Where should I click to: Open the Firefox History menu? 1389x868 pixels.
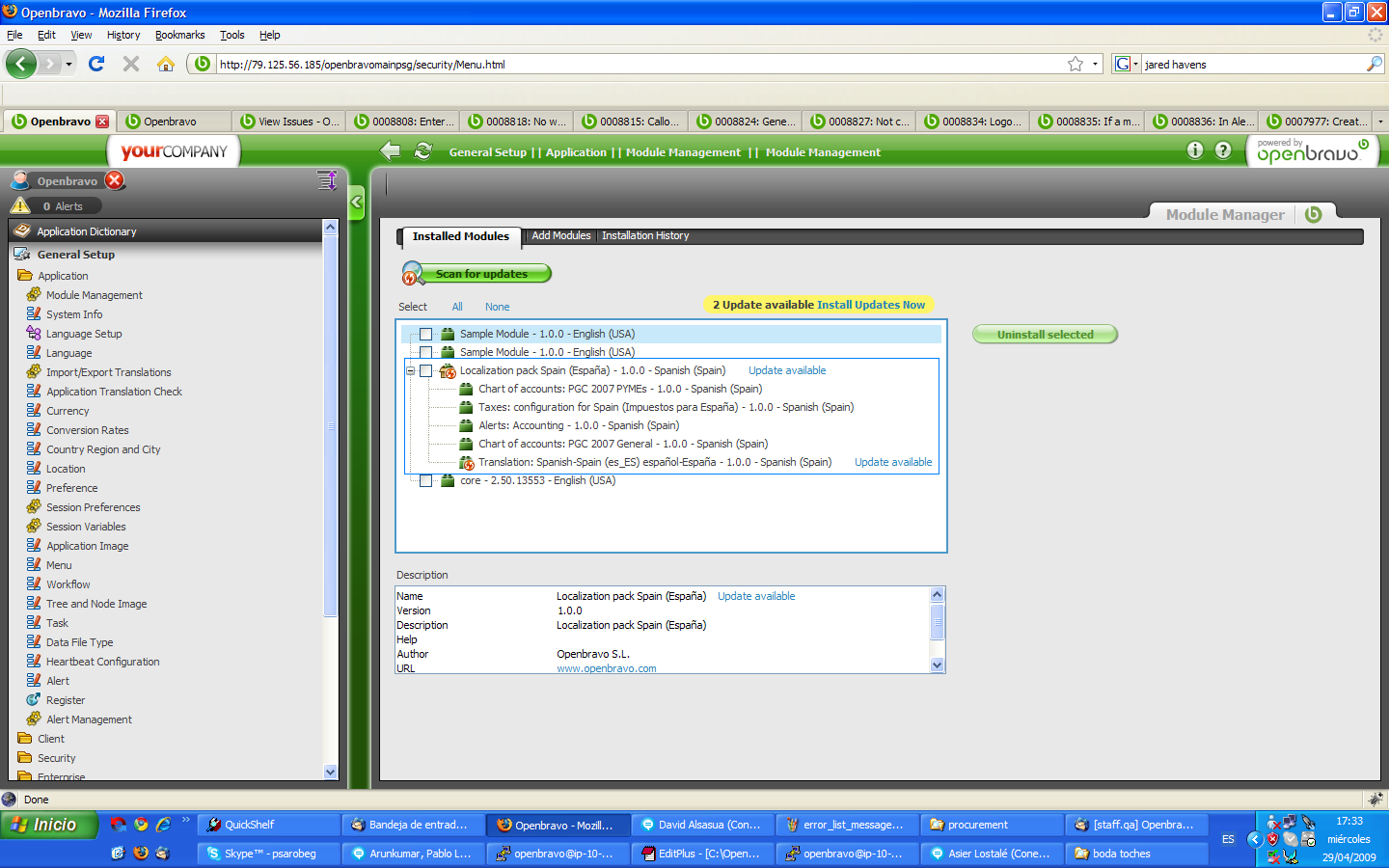tap(123, 35)
